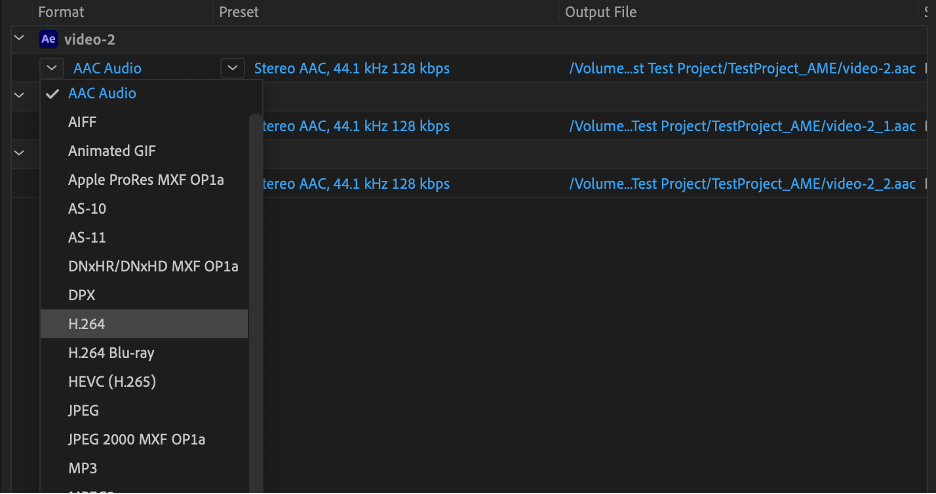Choose DNxHR/DNxHD MXF OP1a format
The height and width of the screenshot is (494, 936).
tap(144, 266)
